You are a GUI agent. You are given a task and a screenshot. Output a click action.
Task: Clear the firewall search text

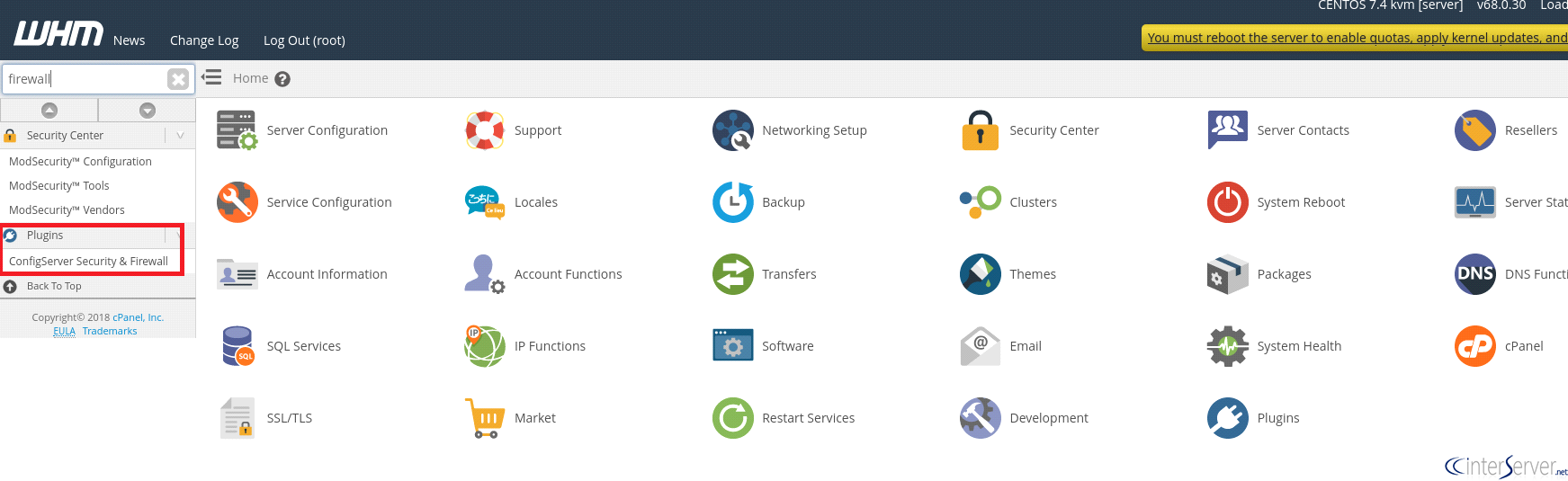coord(178,79)
